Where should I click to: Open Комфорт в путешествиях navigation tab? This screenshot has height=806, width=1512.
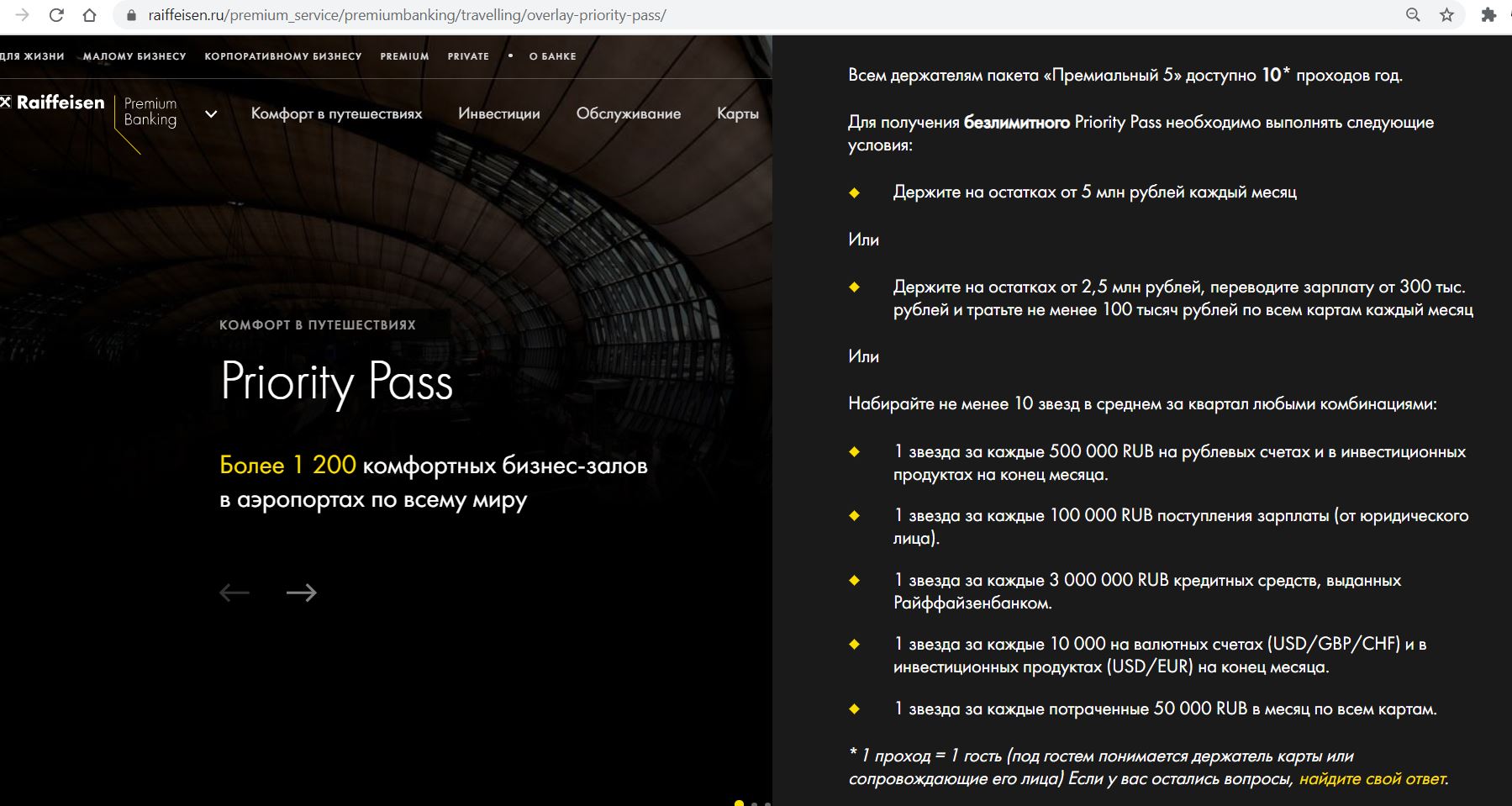(x=336, y=114)
